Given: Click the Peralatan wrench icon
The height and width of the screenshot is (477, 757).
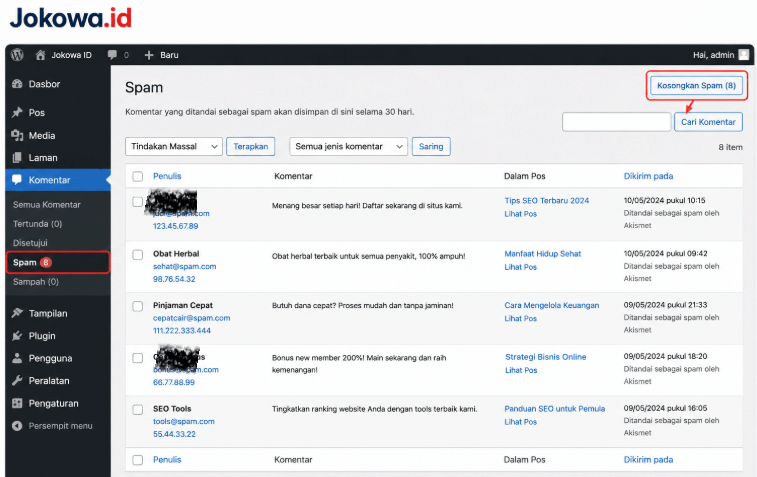Looking at the screenshot, I should click(17, 380).
